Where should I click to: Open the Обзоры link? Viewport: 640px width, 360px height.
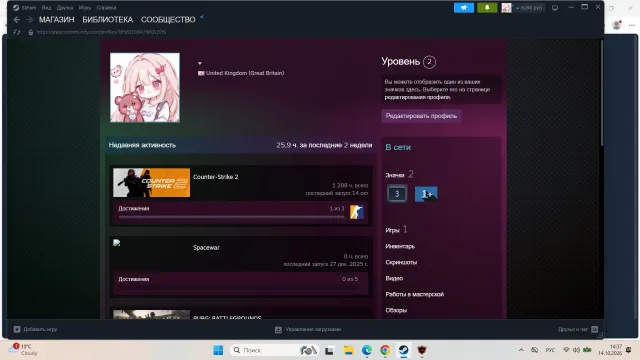(396, 310)
